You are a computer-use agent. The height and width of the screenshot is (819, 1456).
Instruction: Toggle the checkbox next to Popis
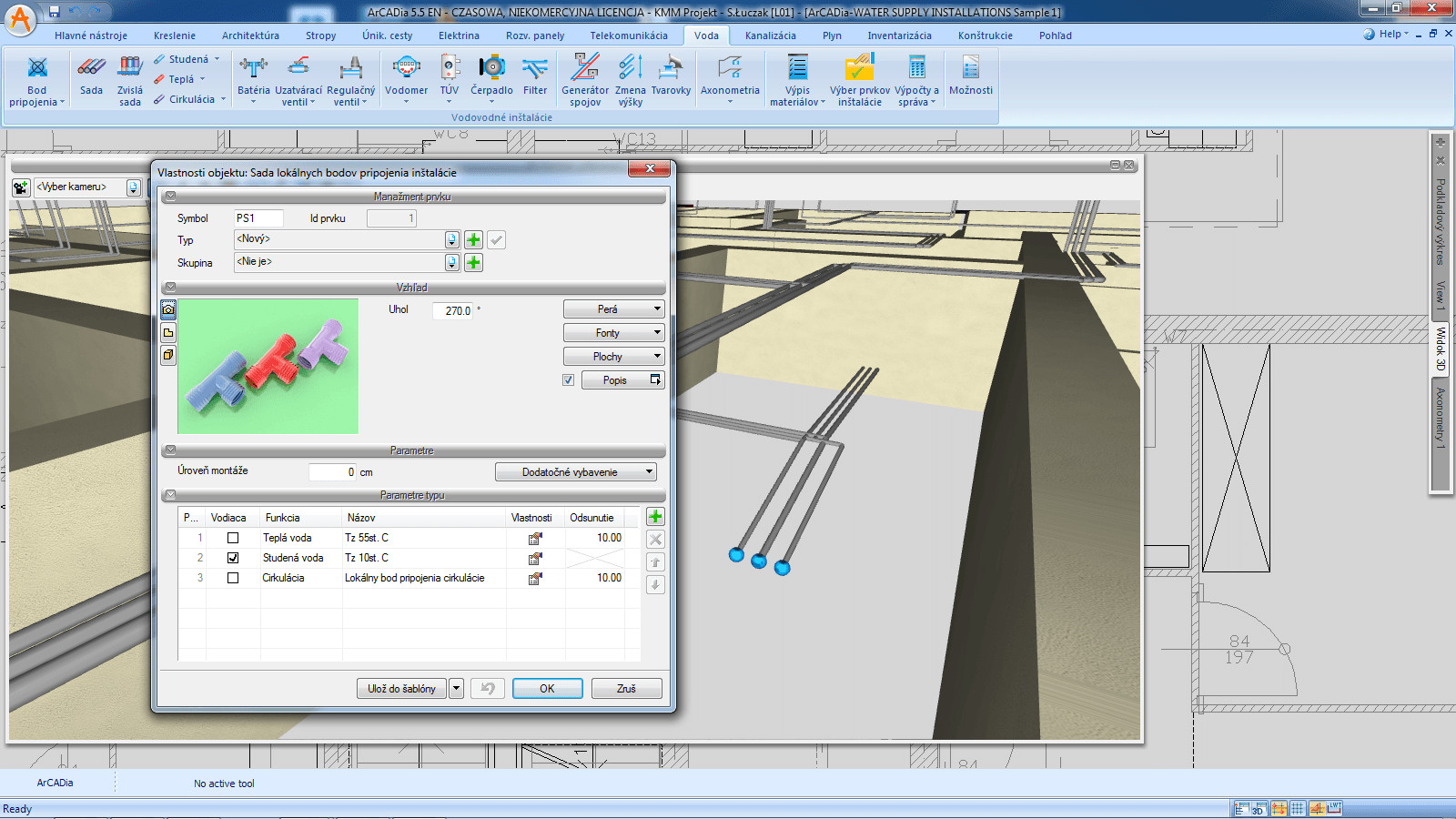(569, 380)
